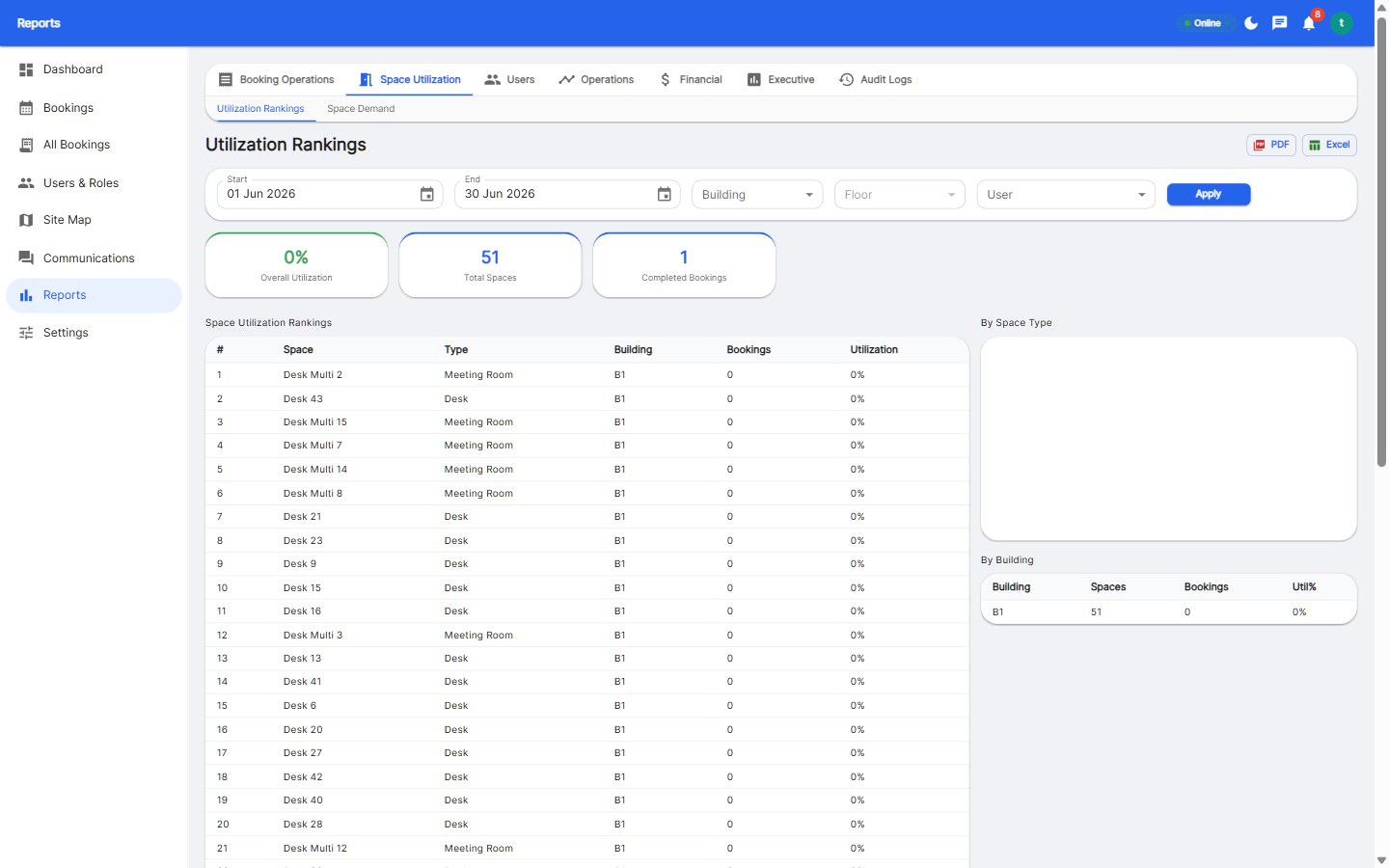Click the End date field showing 30 Jun 2026

click(567, 194)
